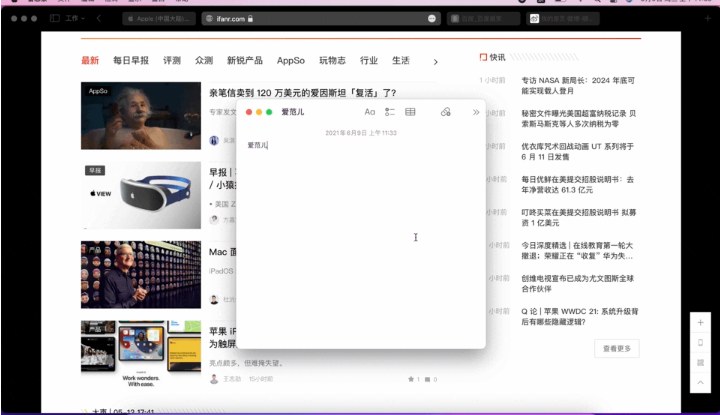Click the 查看更多 button
The image size is (720, 415).
617,349
